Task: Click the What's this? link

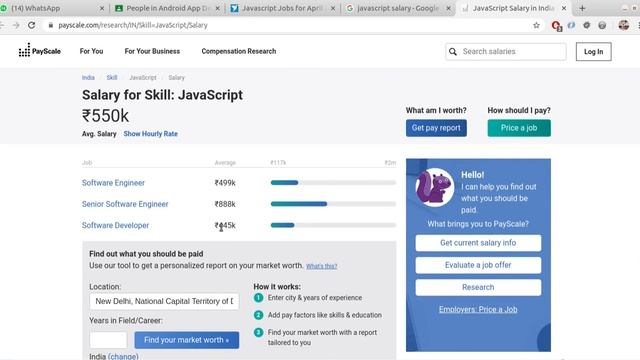Action: tap(322, 266)
